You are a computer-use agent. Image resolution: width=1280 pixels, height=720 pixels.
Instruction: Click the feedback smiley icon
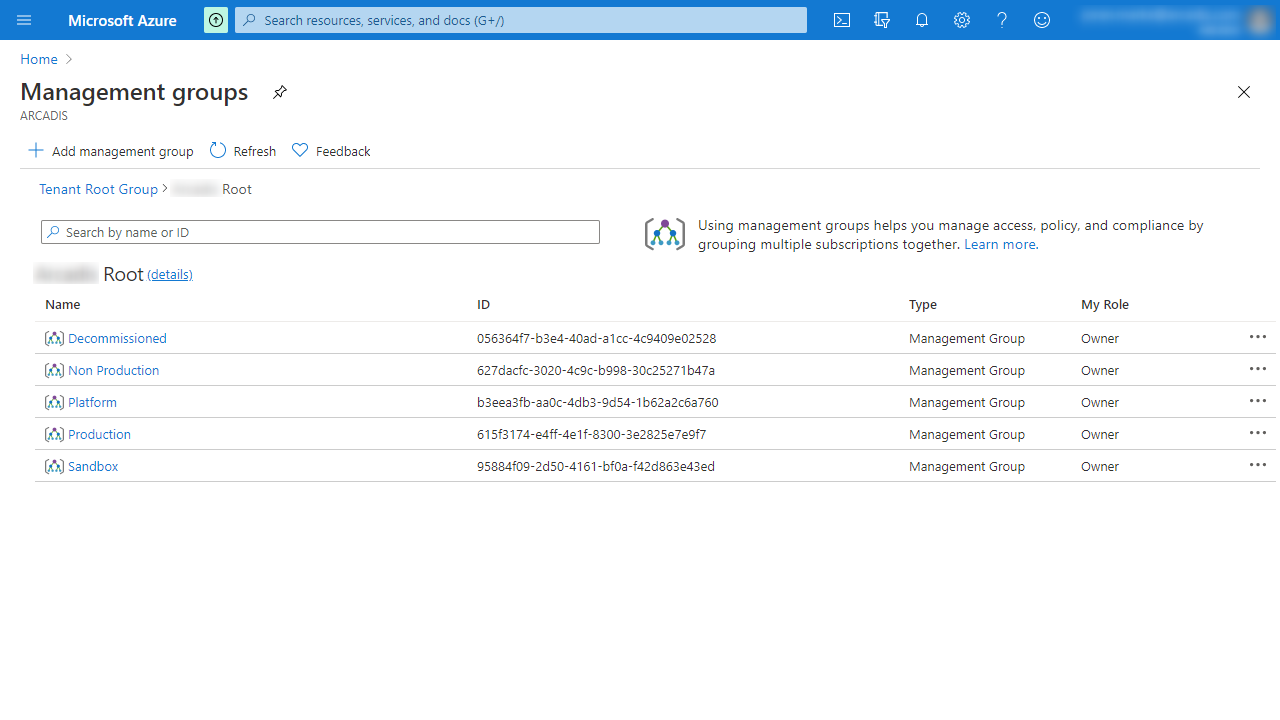(1042, 20)
